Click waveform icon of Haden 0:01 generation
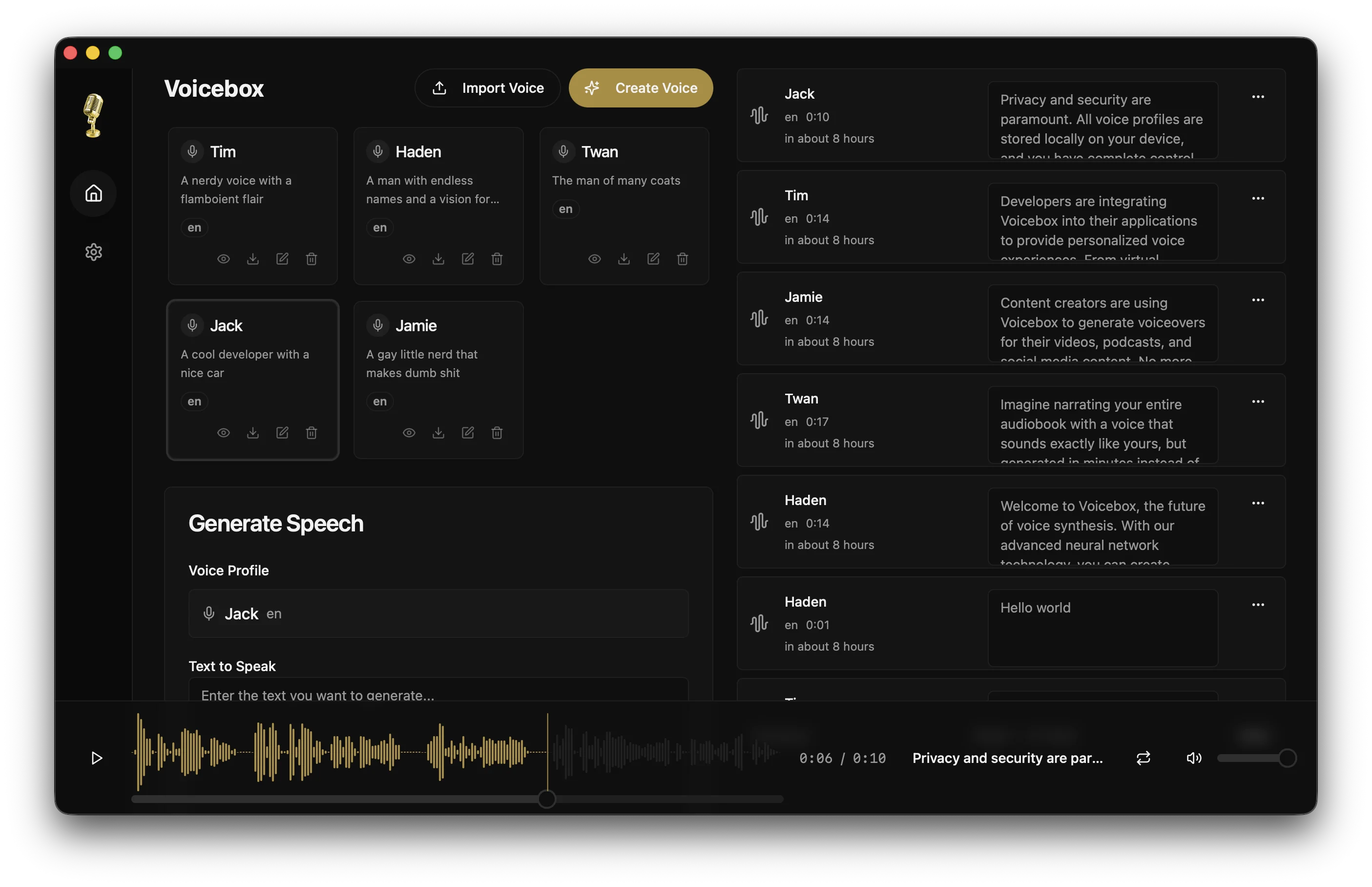1372x887 pixels. click(759, 624)
